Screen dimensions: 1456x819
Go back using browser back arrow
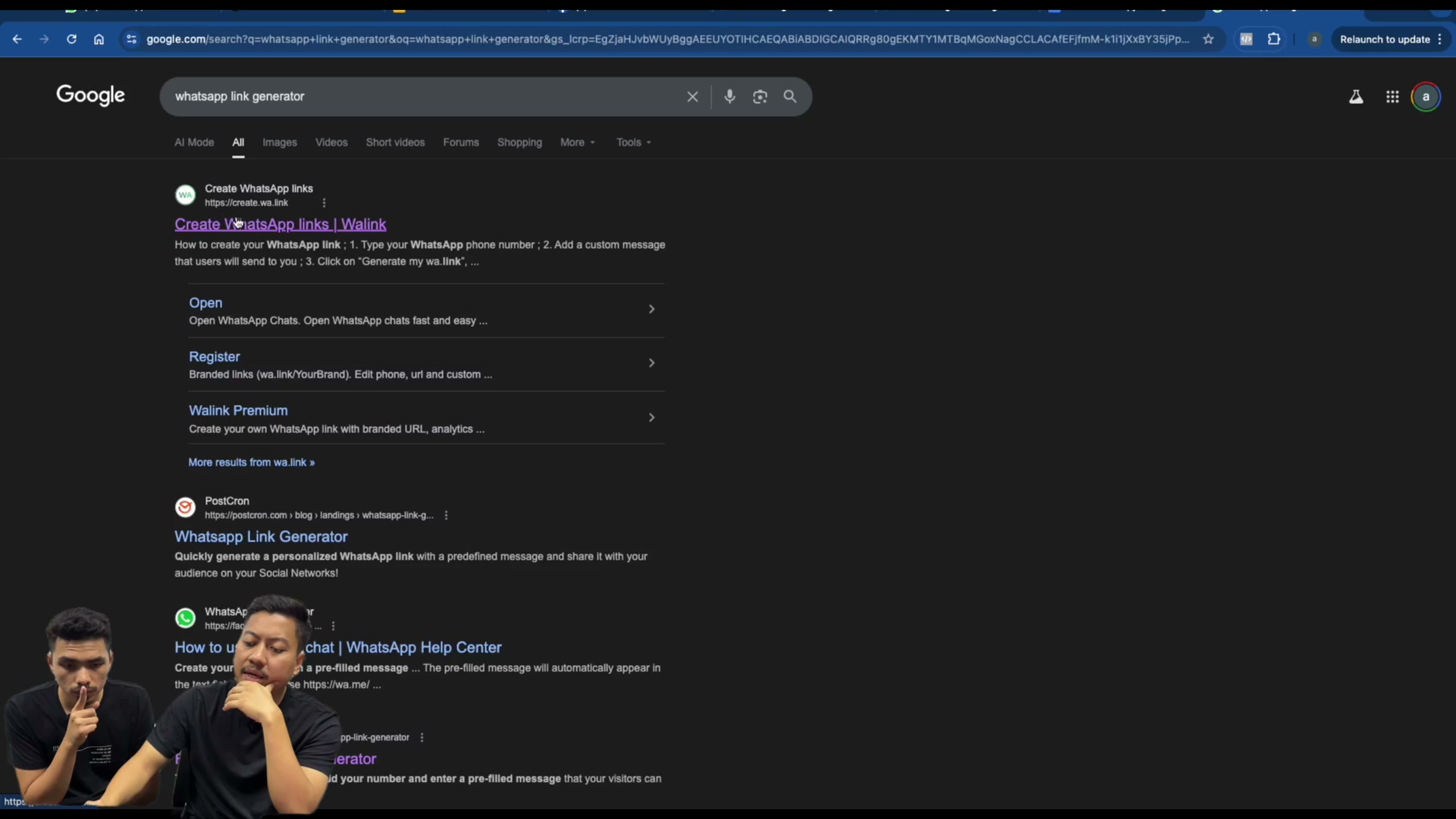coord(17,39)
